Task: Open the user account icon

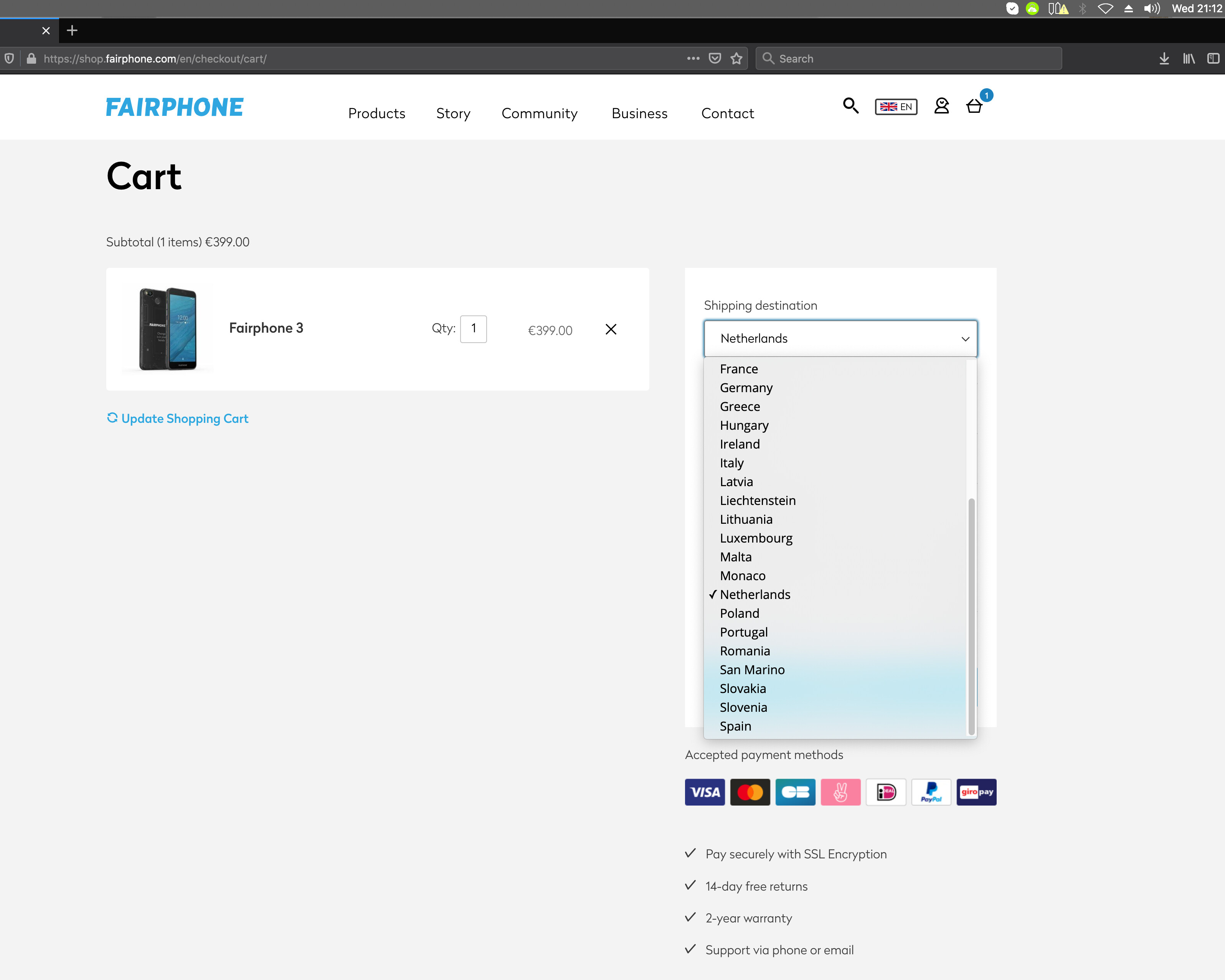Action: coord(941,106)
